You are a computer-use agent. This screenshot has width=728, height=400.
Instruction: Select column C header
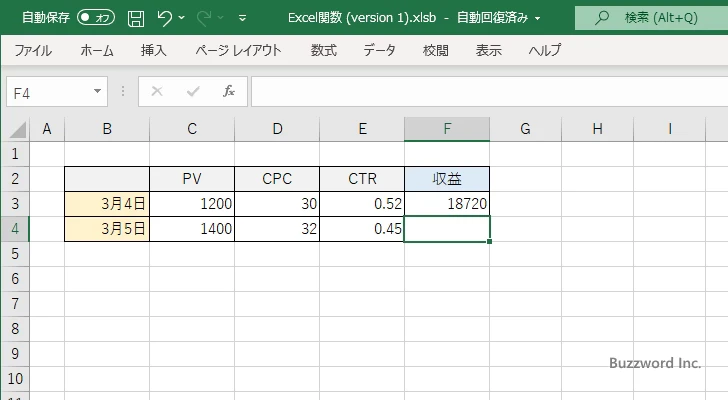pyautogui.click(x=192, y=129)
